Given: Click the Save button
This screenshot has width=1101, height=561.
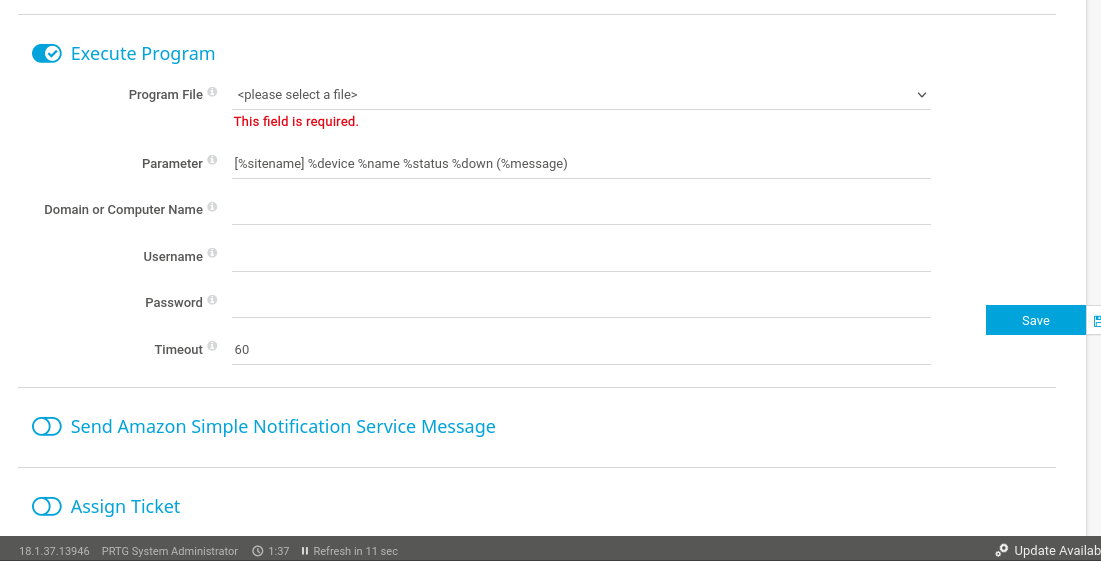Looking at the screenshot, I should (x=1035, y=320).
